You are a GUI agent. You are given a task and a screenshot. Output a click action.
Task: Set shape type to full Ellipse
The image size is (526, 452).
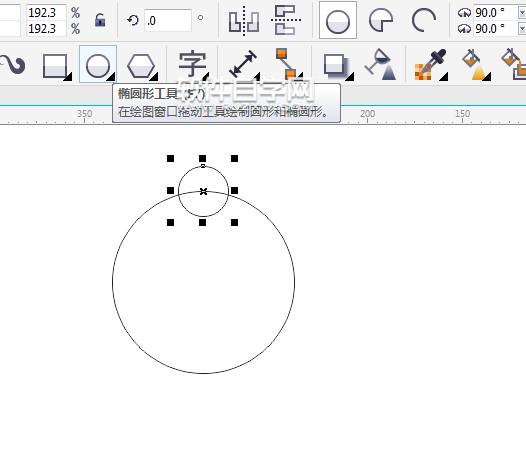coord(338,20)
